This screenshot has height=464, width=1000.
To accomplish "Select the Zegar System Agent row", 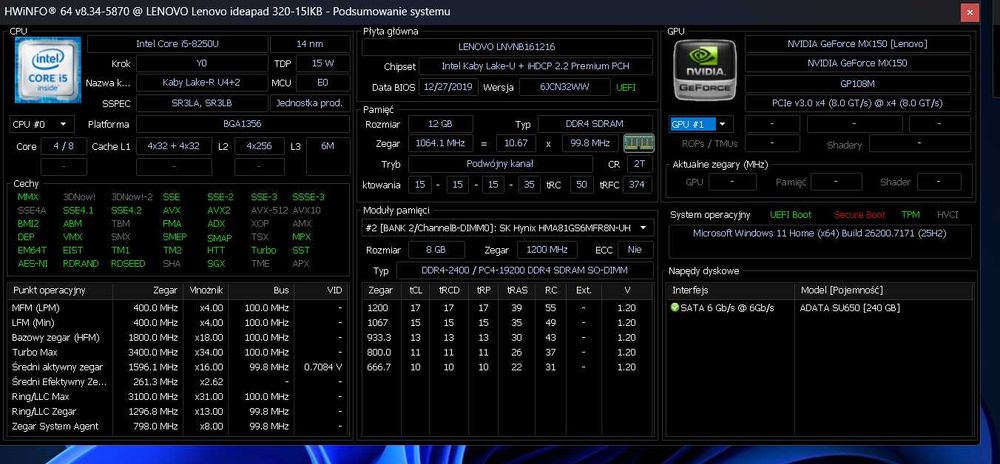I will (x=179, y=426).
